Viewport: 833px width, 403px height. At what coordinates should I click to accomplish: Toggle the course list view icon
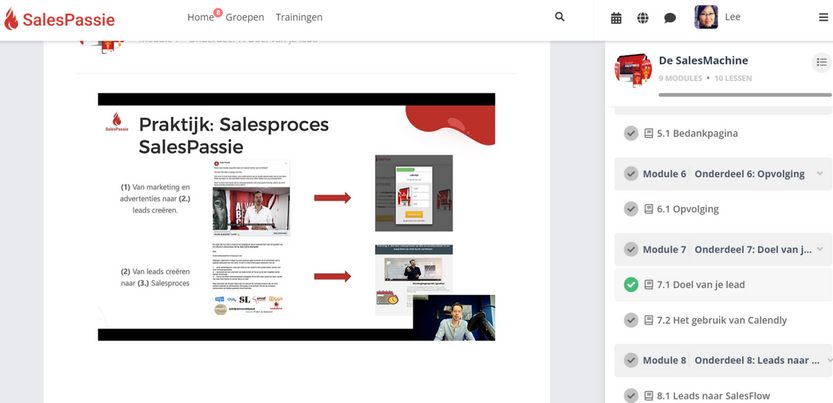point(822,63)
